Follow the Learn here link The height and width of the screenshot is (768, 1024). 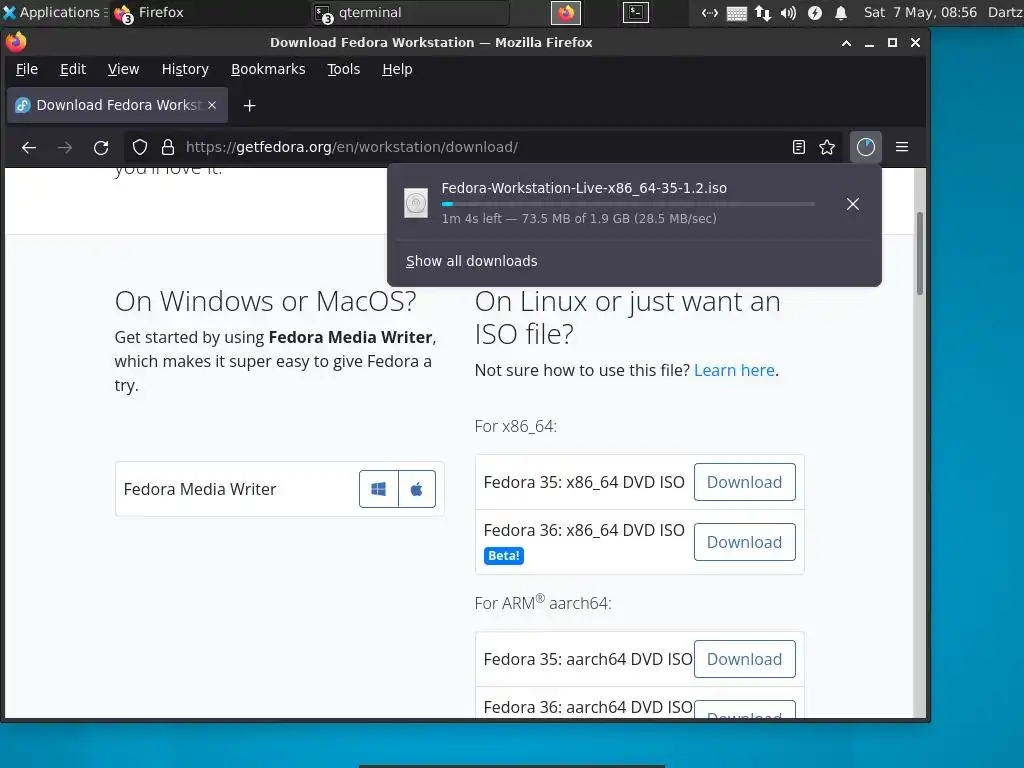734,370
